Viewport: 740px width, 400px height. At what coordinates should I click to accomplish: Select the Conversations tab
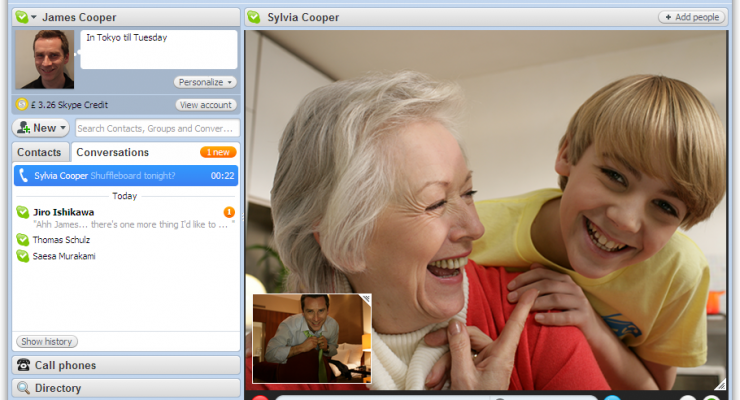[112, 153]
